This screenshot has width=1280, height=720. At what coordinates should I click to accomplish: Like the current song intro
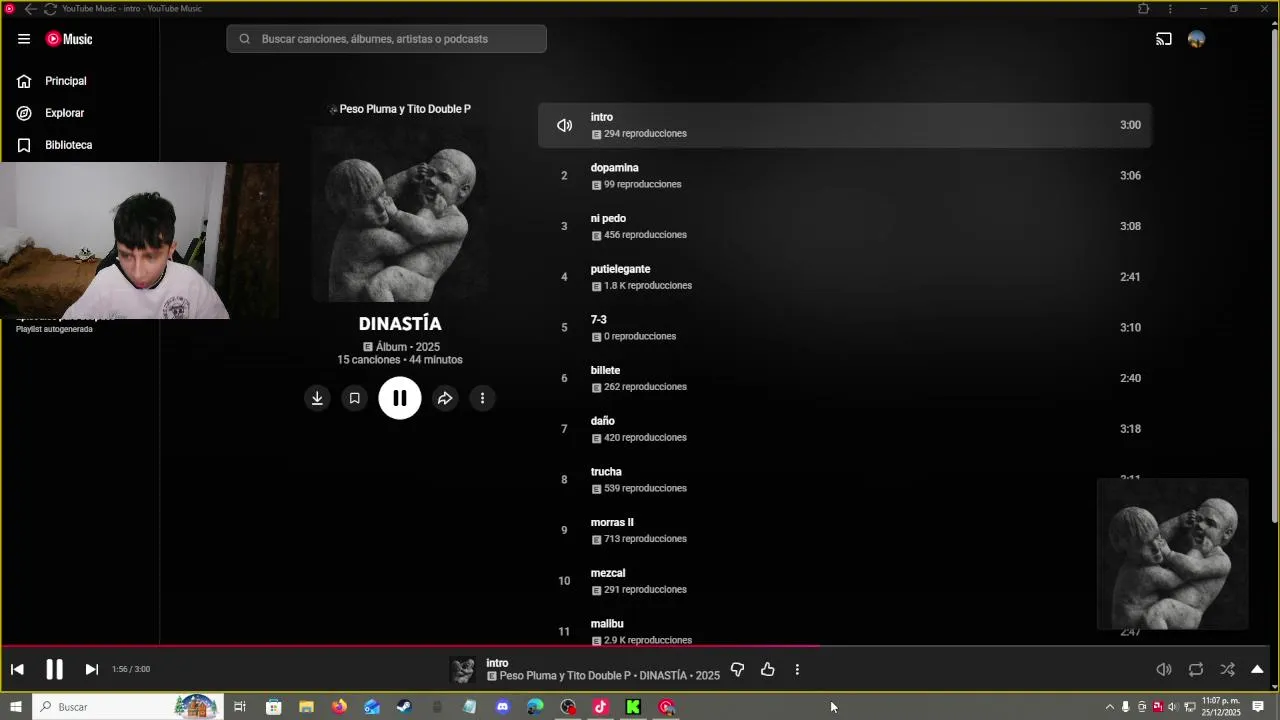(x=768, y=669)
